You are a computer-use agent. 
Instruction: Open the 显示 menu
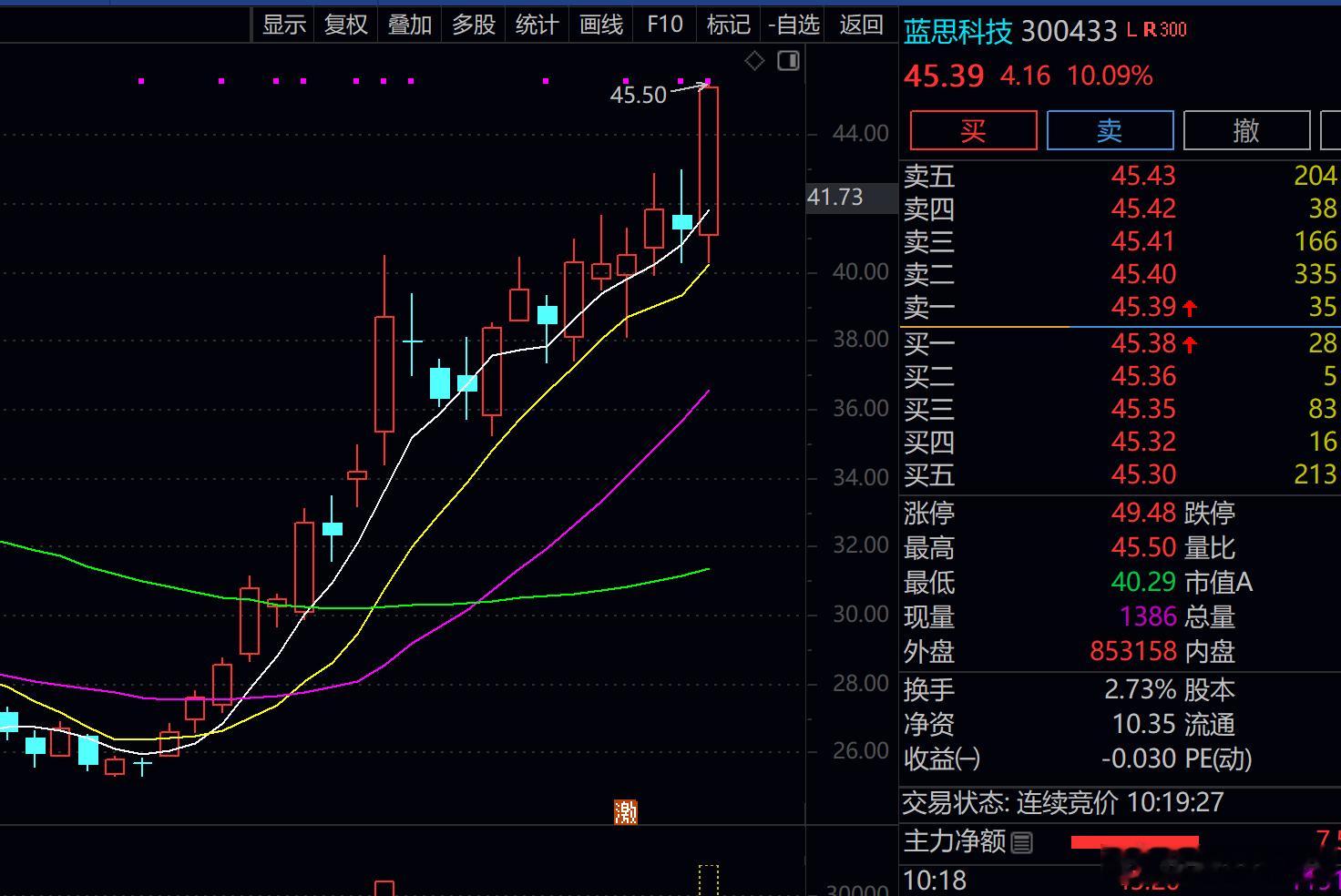[x=284, y=25]
